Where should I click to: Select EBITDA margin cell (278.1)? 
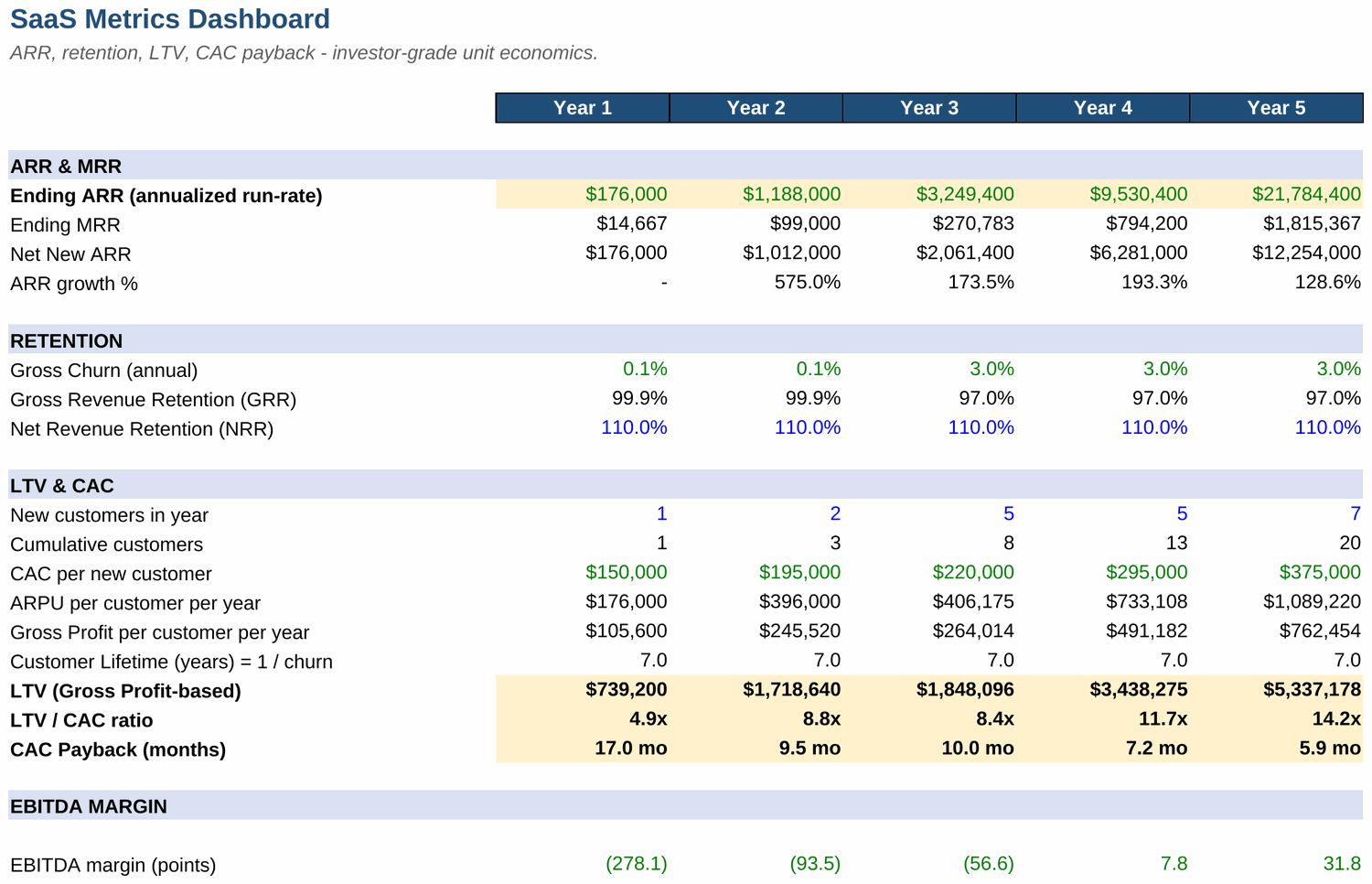click(583, 863)
